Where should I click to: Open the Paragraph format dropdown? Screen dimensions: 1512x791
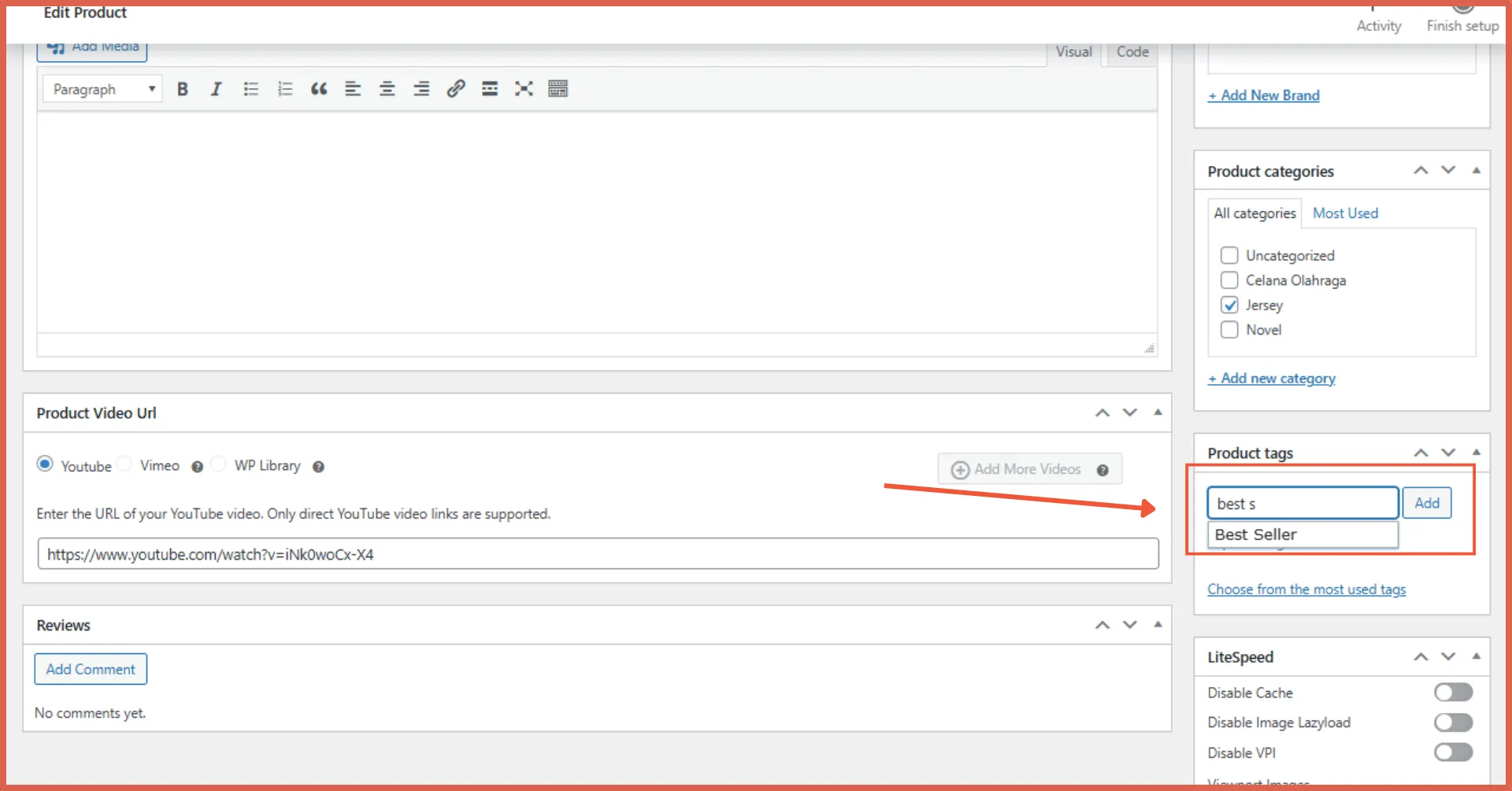(x=102, y=89)
